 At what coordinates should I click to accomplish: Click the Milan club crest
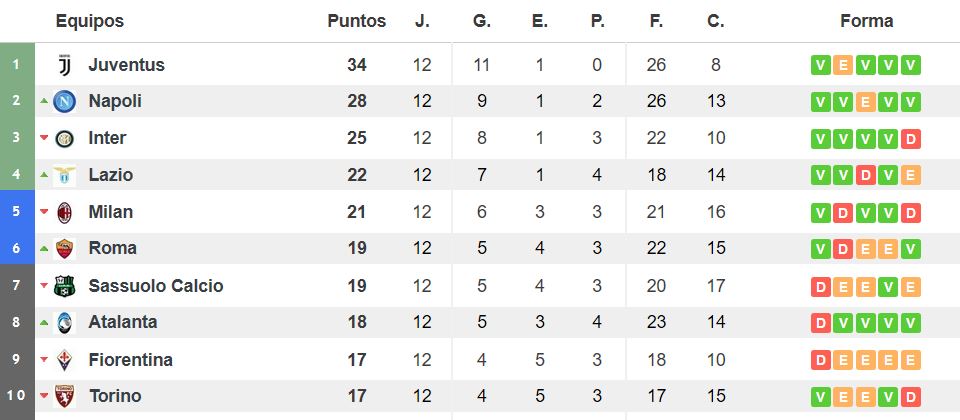coord(64,212)
